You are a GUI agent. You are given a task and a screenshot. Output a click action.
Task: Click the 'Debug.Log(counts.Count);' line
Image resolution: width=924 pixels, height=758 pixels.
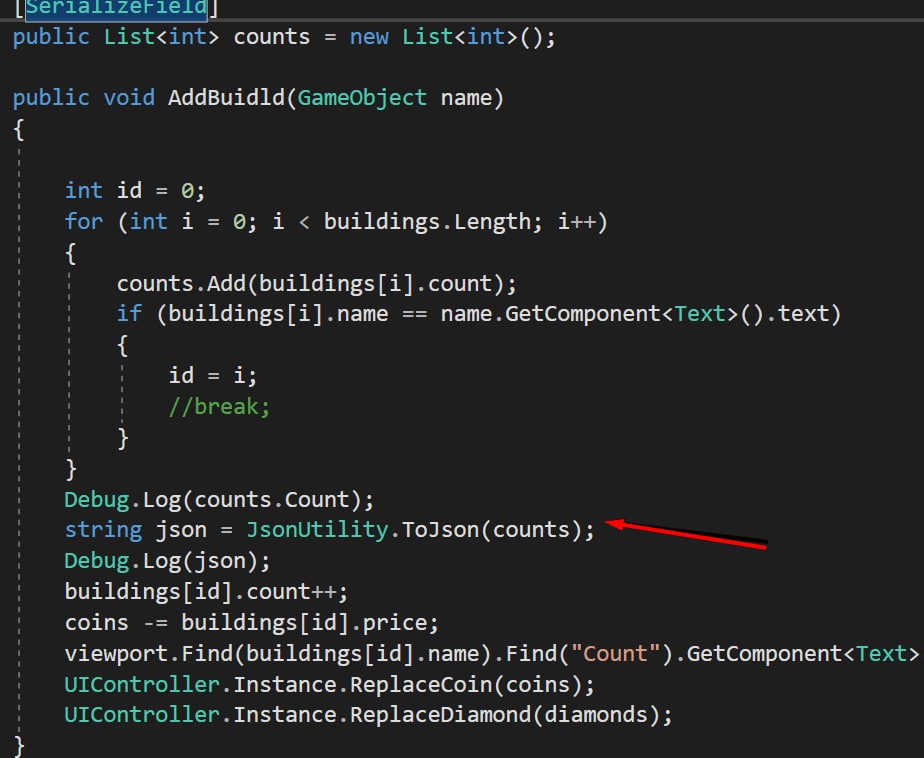(219, 500)
